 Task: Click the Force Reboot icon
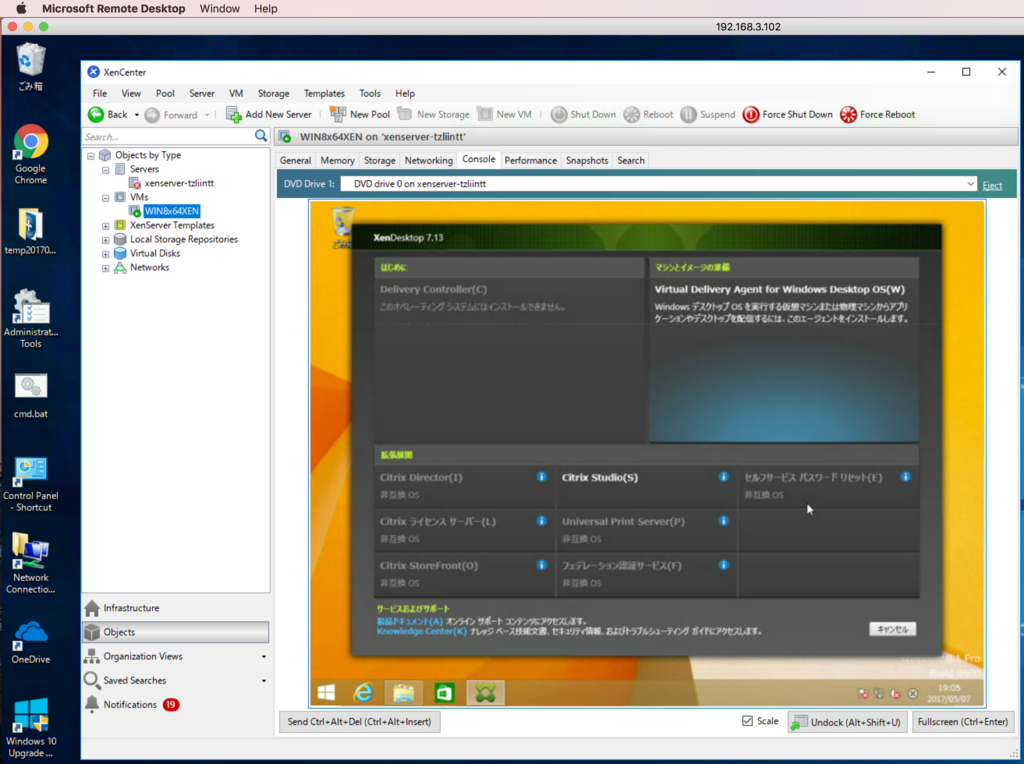tap(848, 115)
